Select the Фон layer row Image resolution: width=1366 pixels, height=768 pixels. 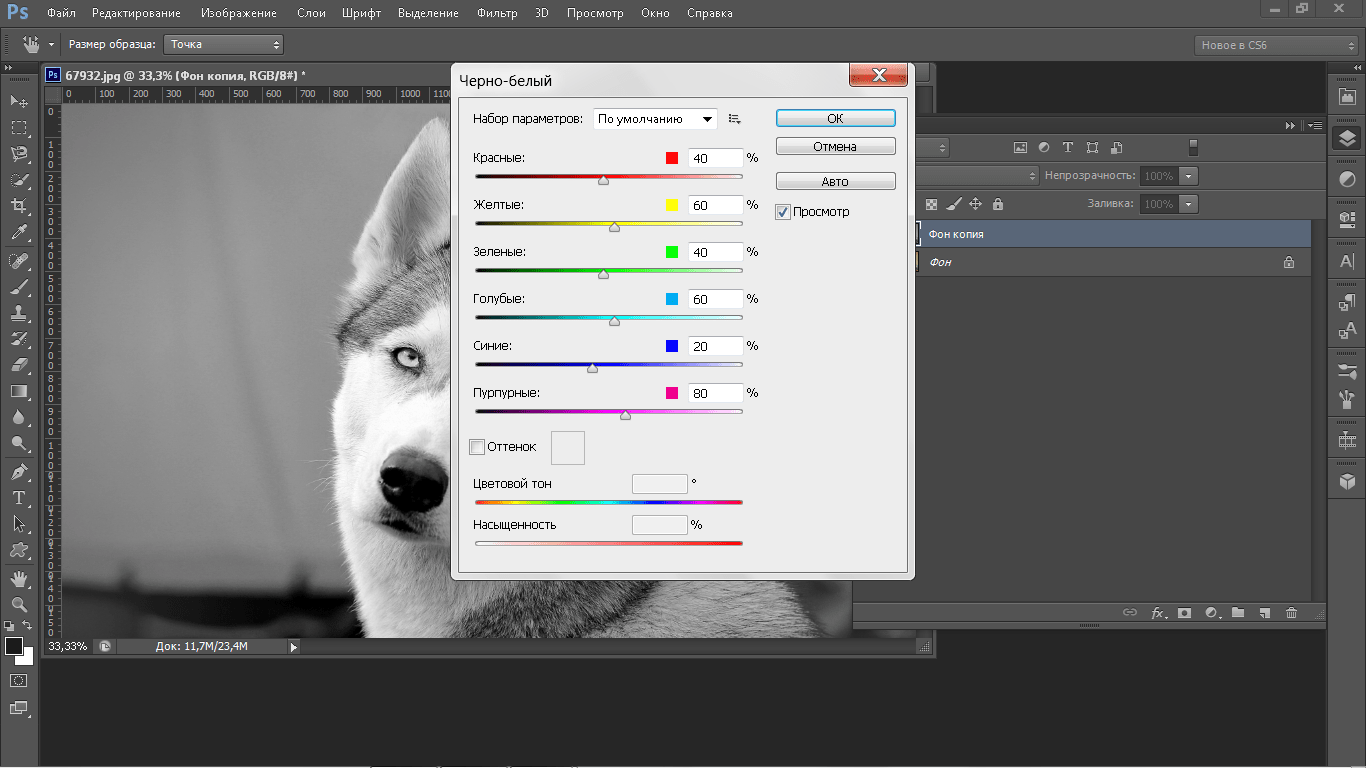coord(1114,262)
